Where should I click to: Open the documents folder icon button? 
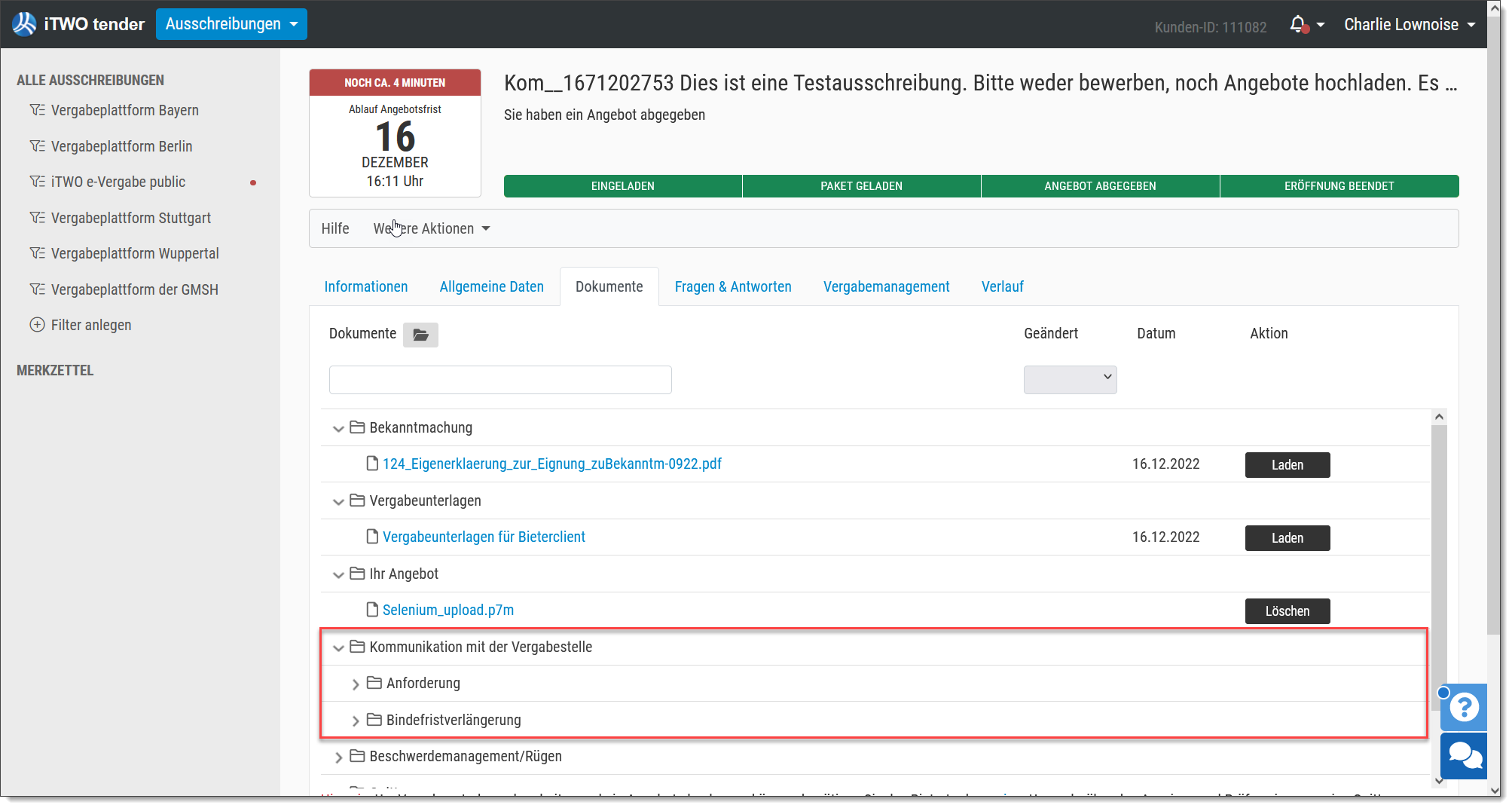[420, 335]
